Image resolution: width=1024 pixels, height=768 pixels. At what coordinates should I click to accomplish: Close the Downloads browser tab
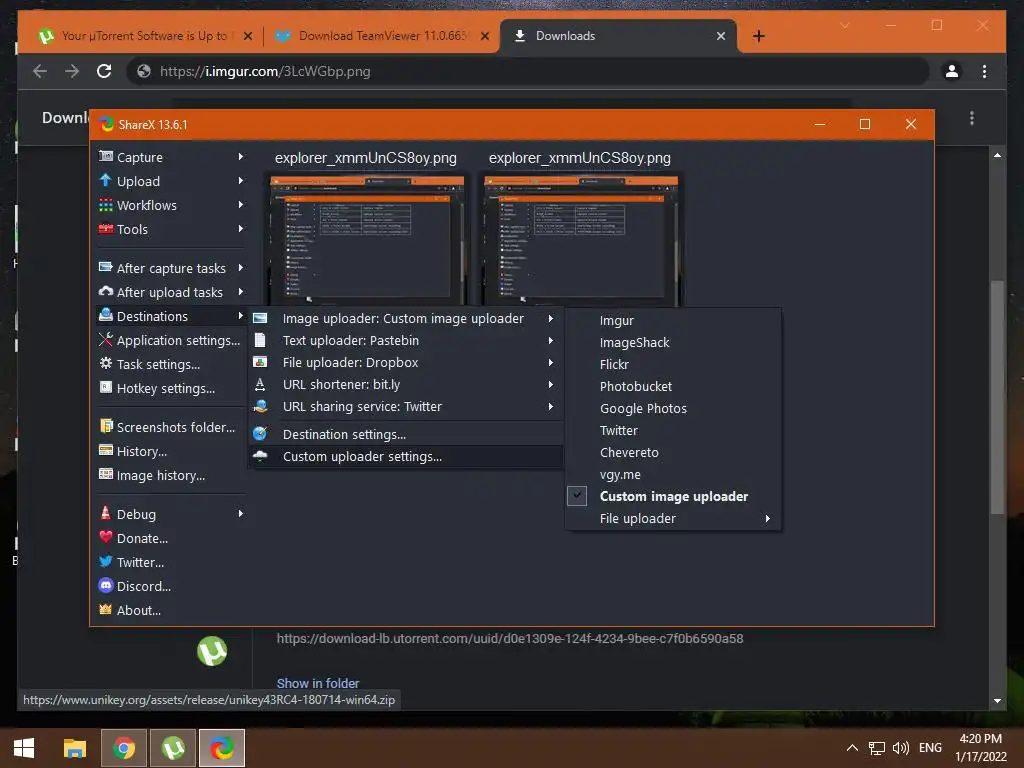720,36
